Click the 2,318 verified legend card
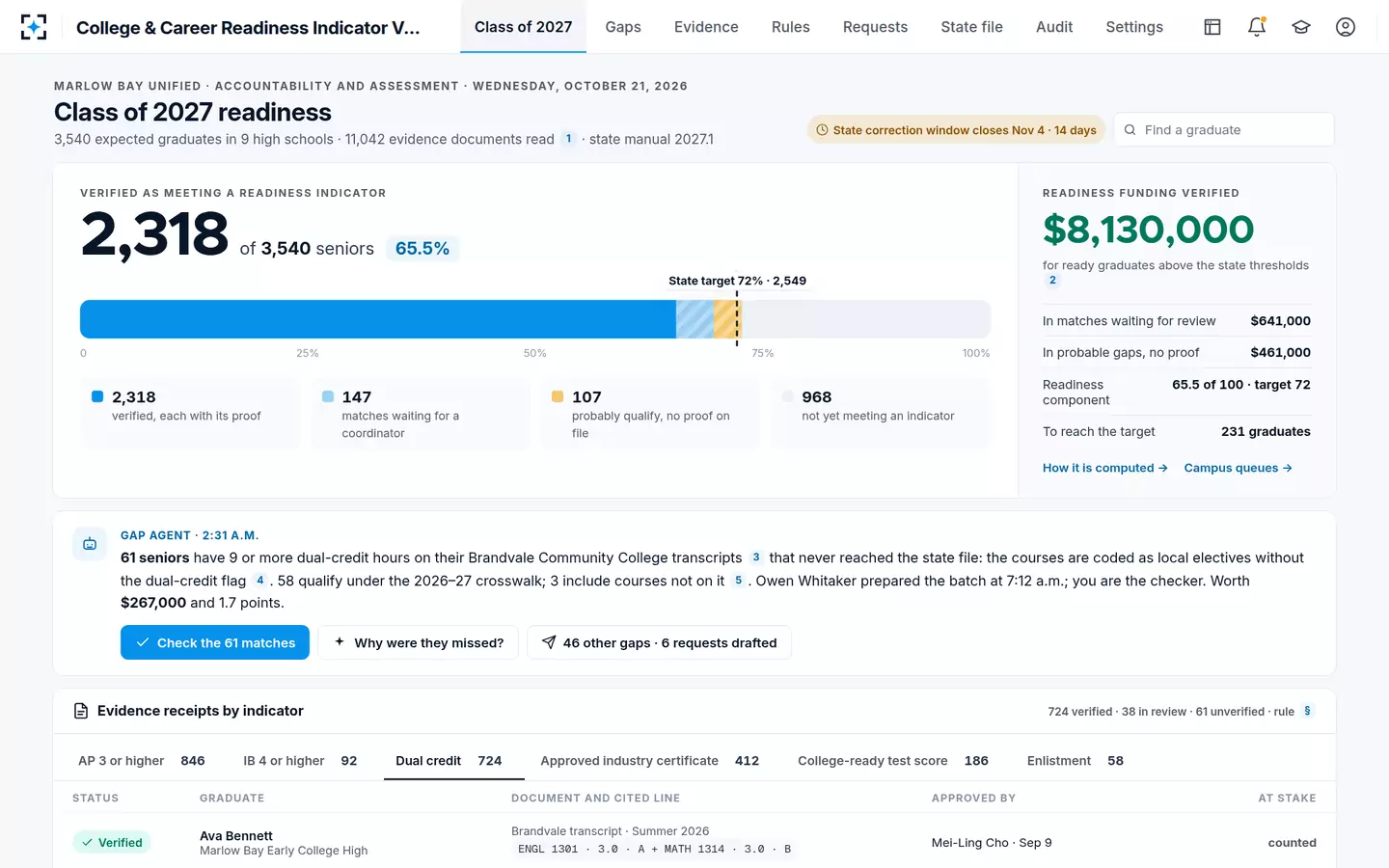1389x868 pixels. (190, 414)
